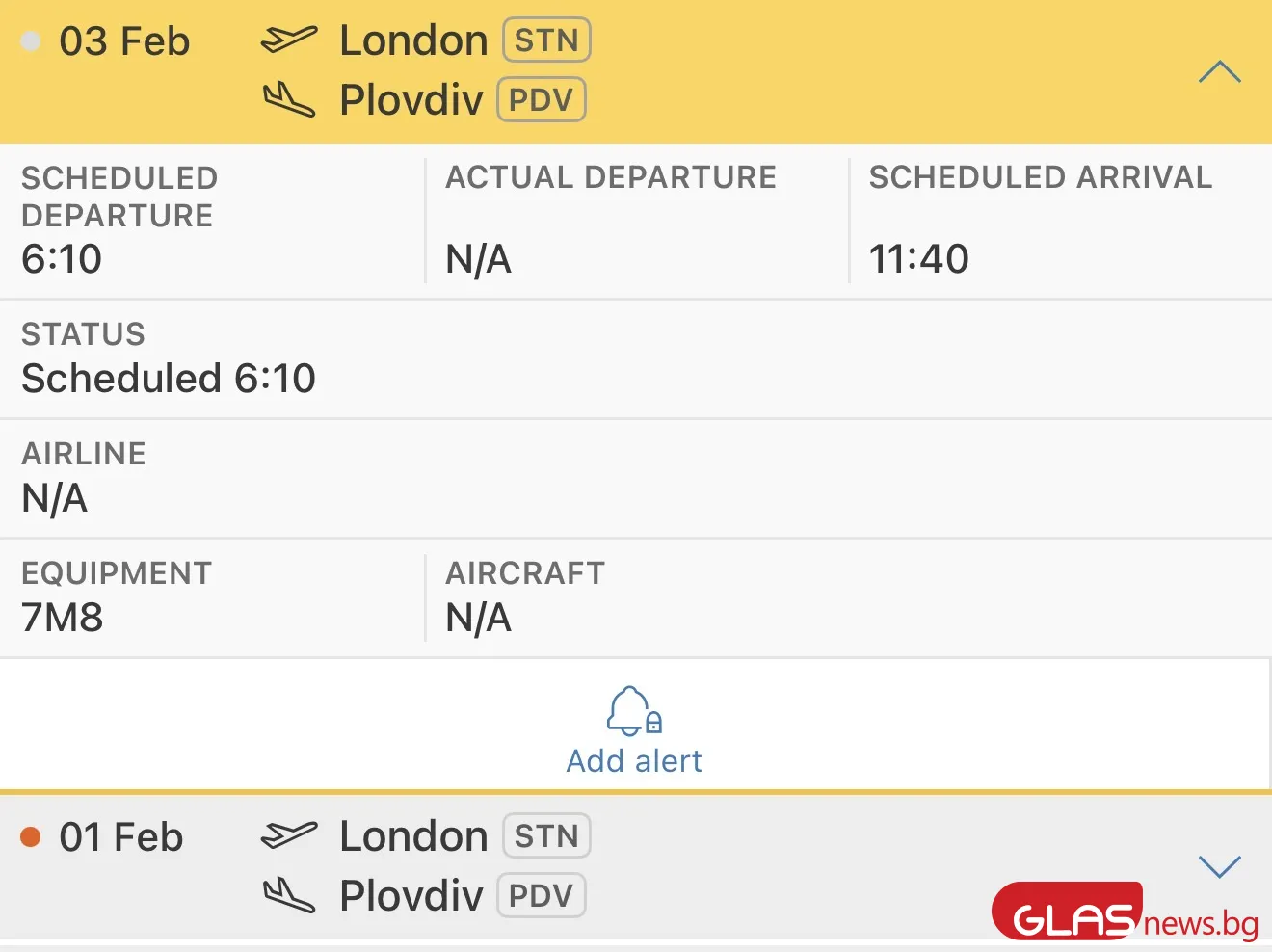Click the GLAS news.bg logo
The image size is (1272, 952).
(x=1124, y=912)
